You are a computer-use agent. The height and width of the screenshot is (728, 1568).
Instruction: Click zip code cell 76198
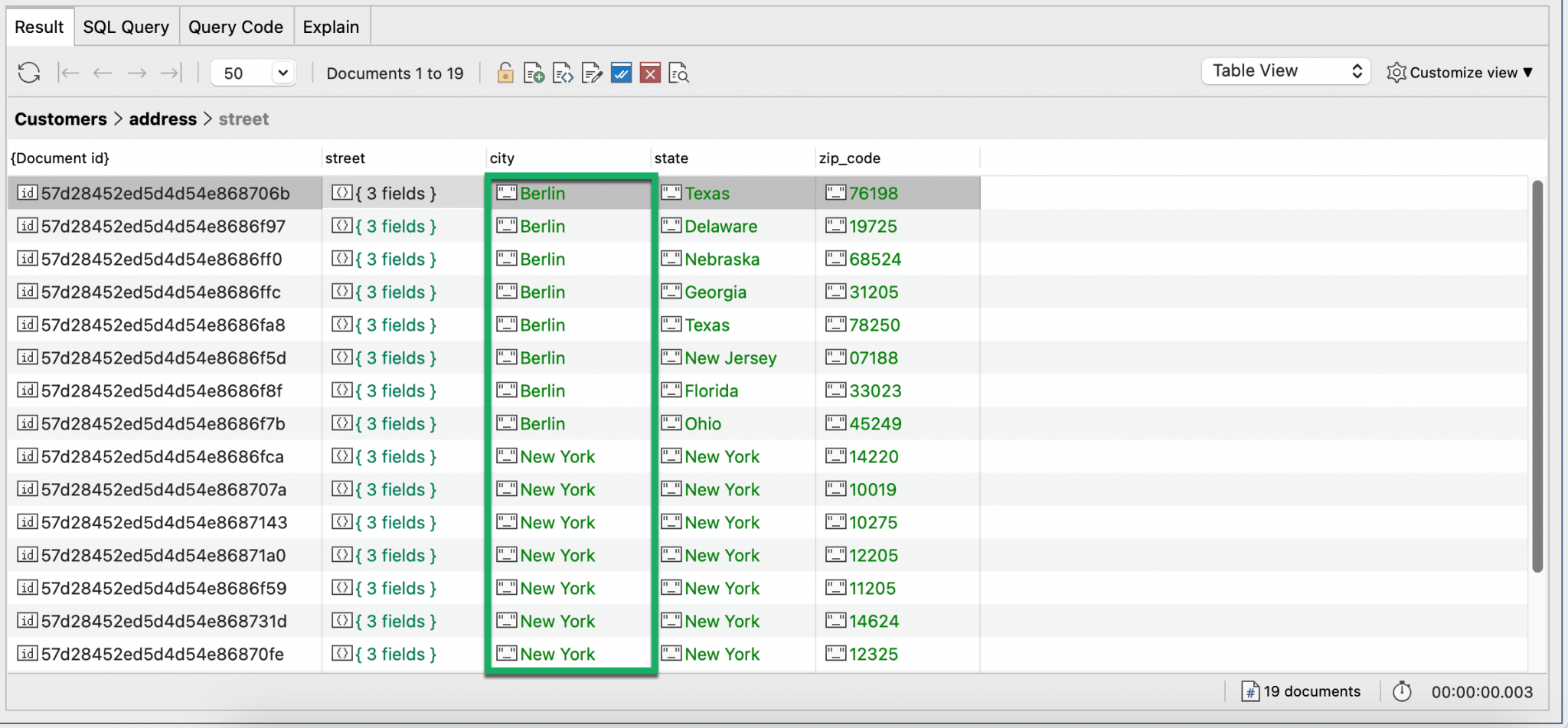898,193
